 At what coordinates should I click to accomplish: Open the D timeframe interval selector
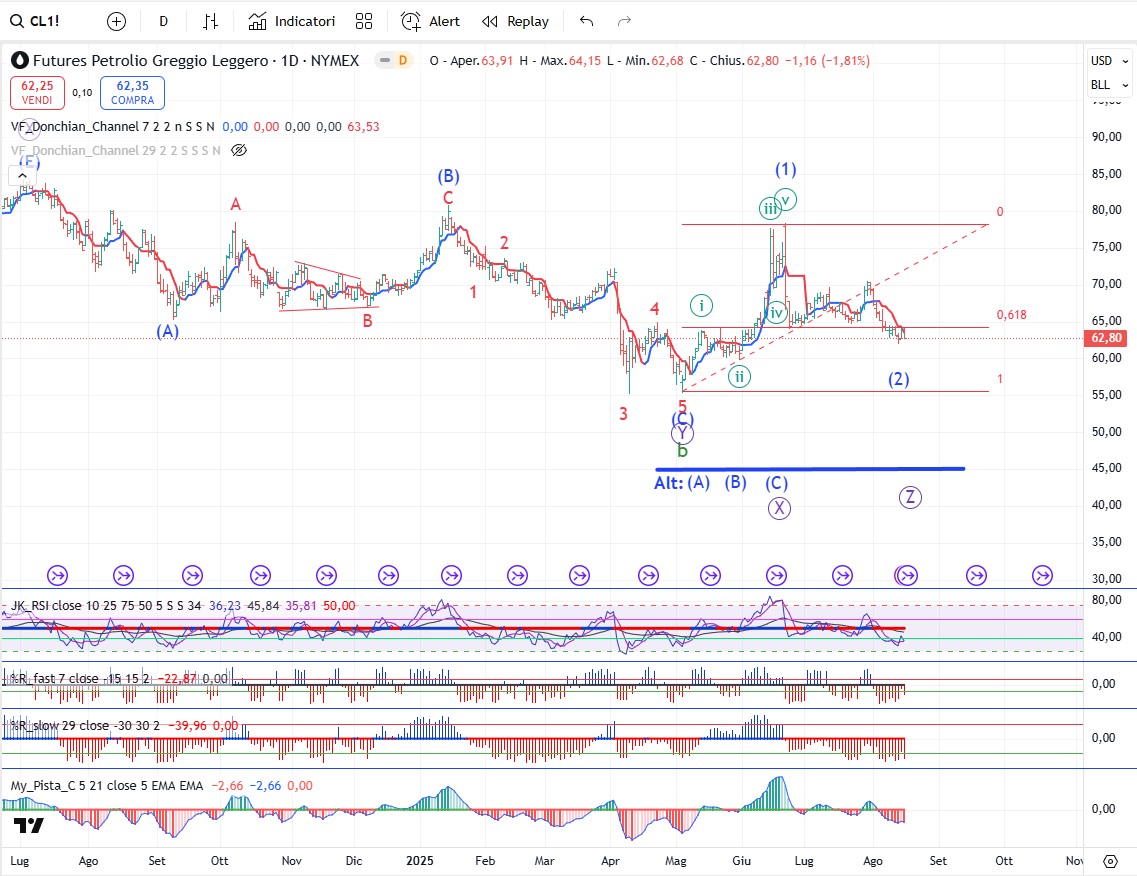click(164, 21)
